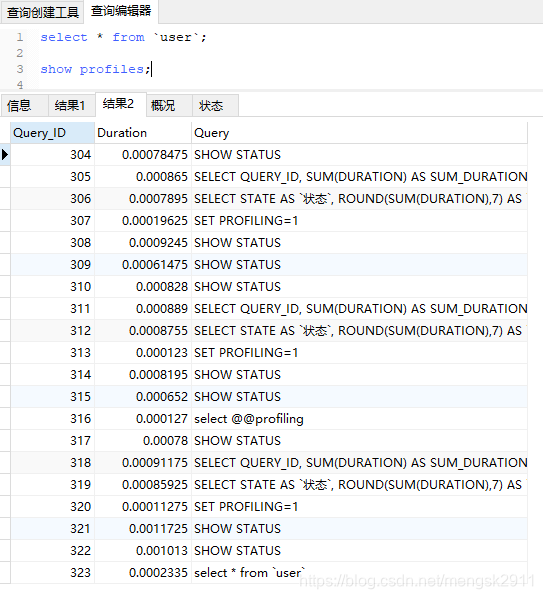
Task: Select Query_ID cell 308
Action: [52, 243]
